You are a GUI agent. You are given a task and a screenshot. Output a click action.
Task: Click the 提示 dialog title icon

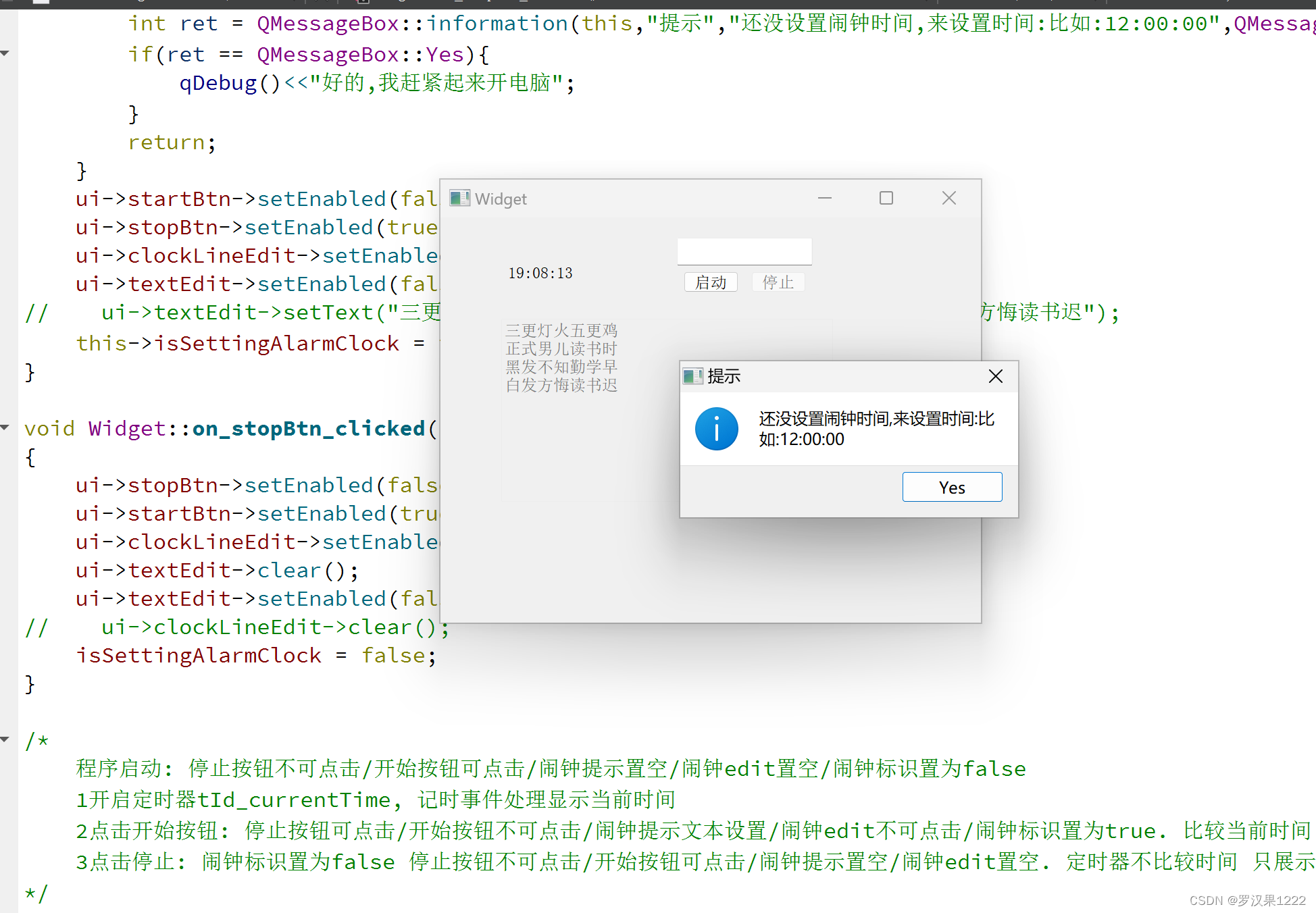692,376
